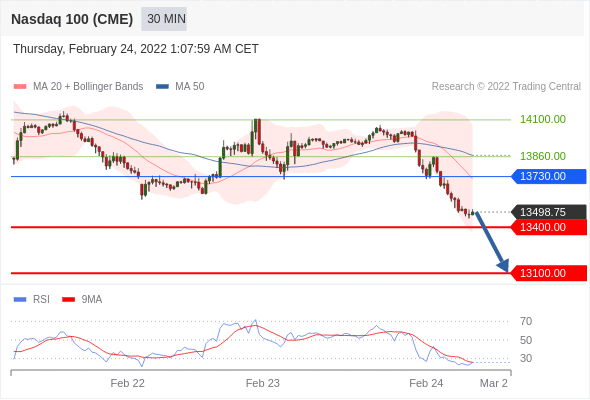The height and width of the screenshot is (400, 590).
Task: Toggle the MA 20 + Bollinger Bands legend label
Action: coord(88,87)
